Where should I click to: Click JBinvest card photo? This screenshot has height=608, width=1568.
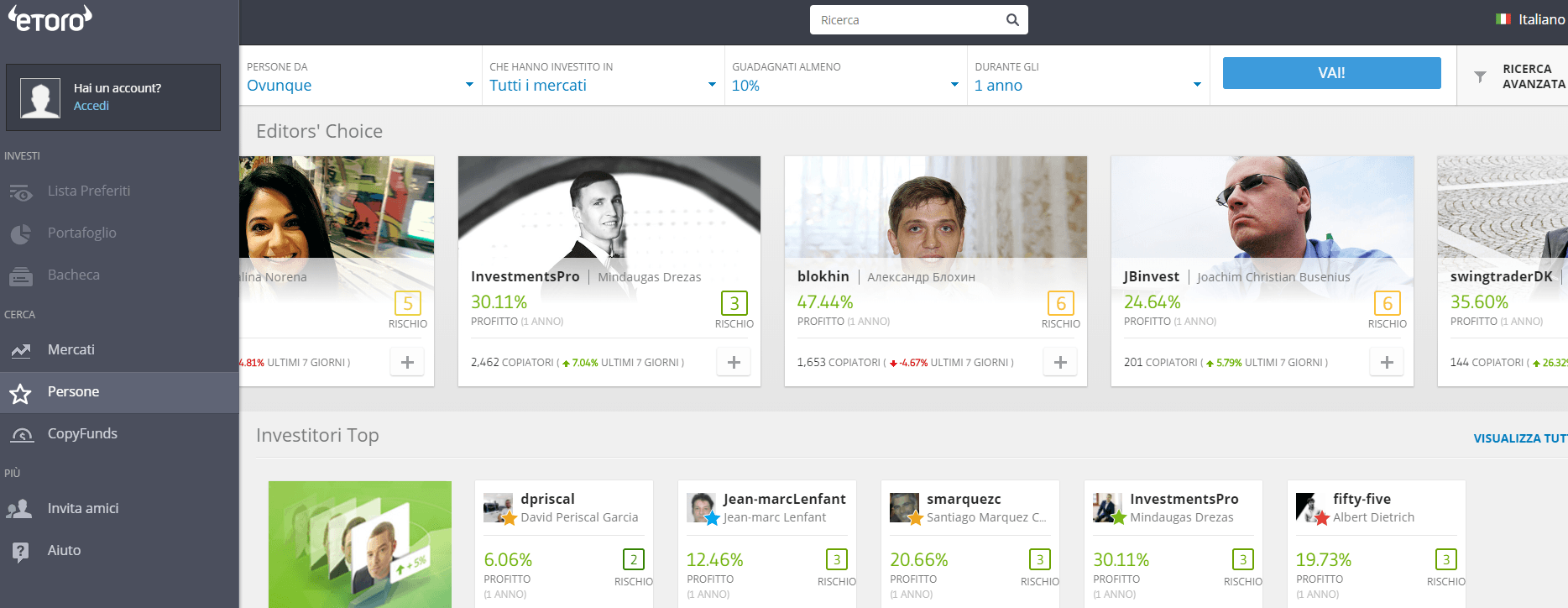1262,207
